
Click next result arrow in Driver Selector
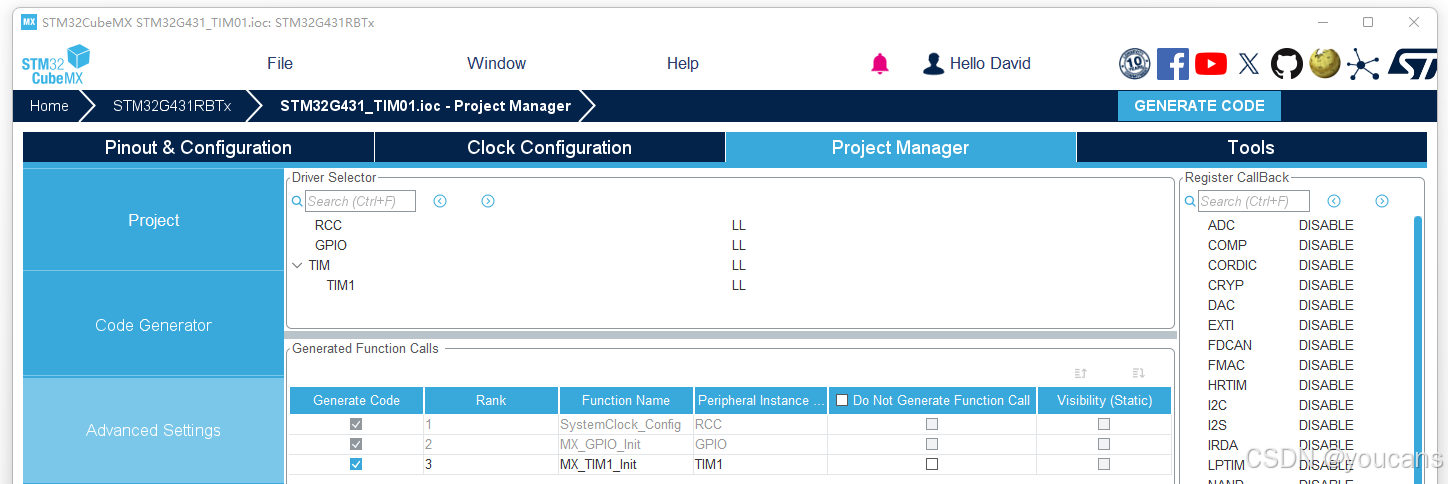(x=488, y=201)
